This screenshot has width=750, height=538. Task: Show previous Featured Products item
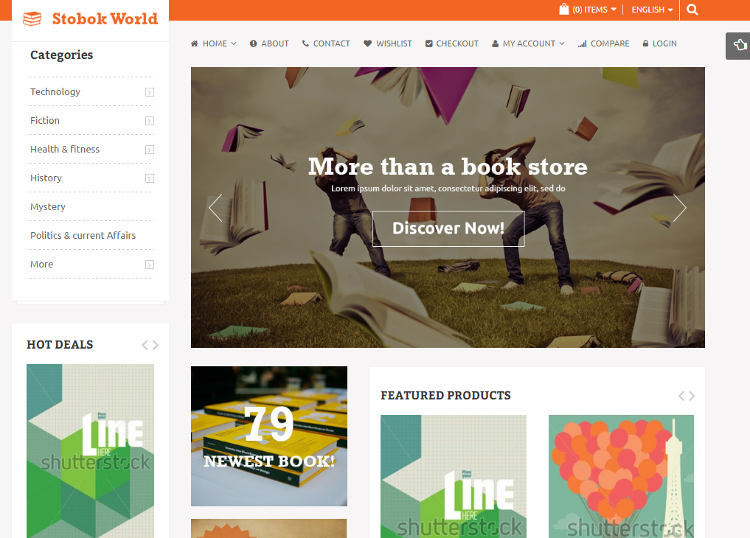click(681, 395)
